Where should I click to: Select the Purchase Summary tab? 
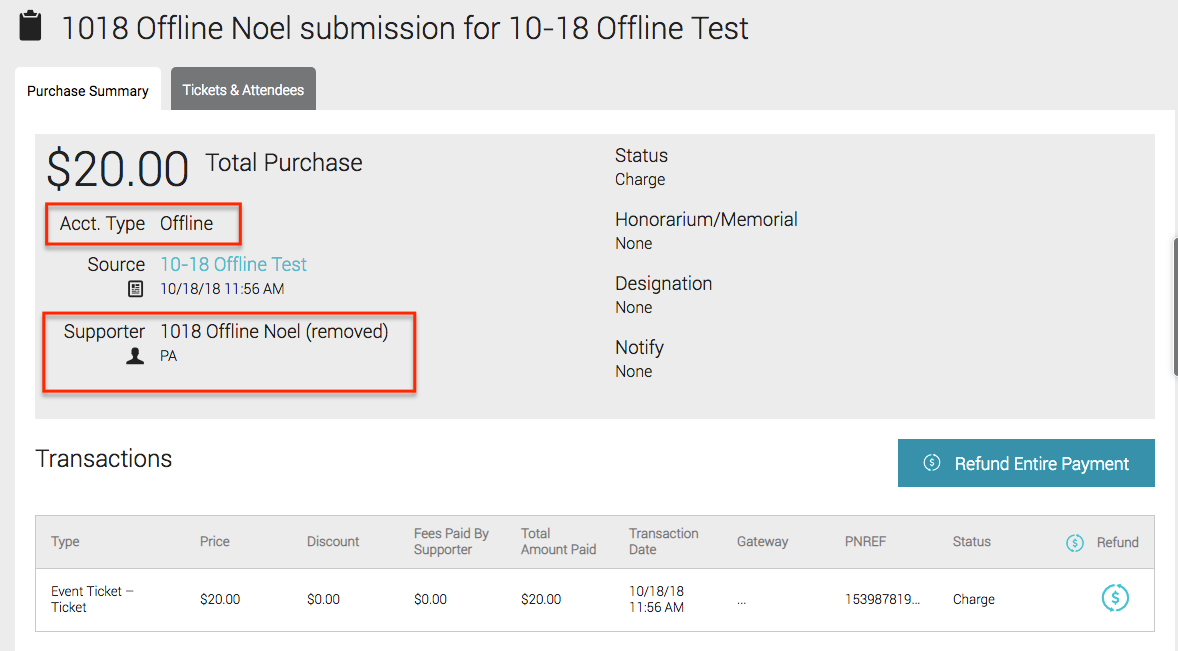88,90
